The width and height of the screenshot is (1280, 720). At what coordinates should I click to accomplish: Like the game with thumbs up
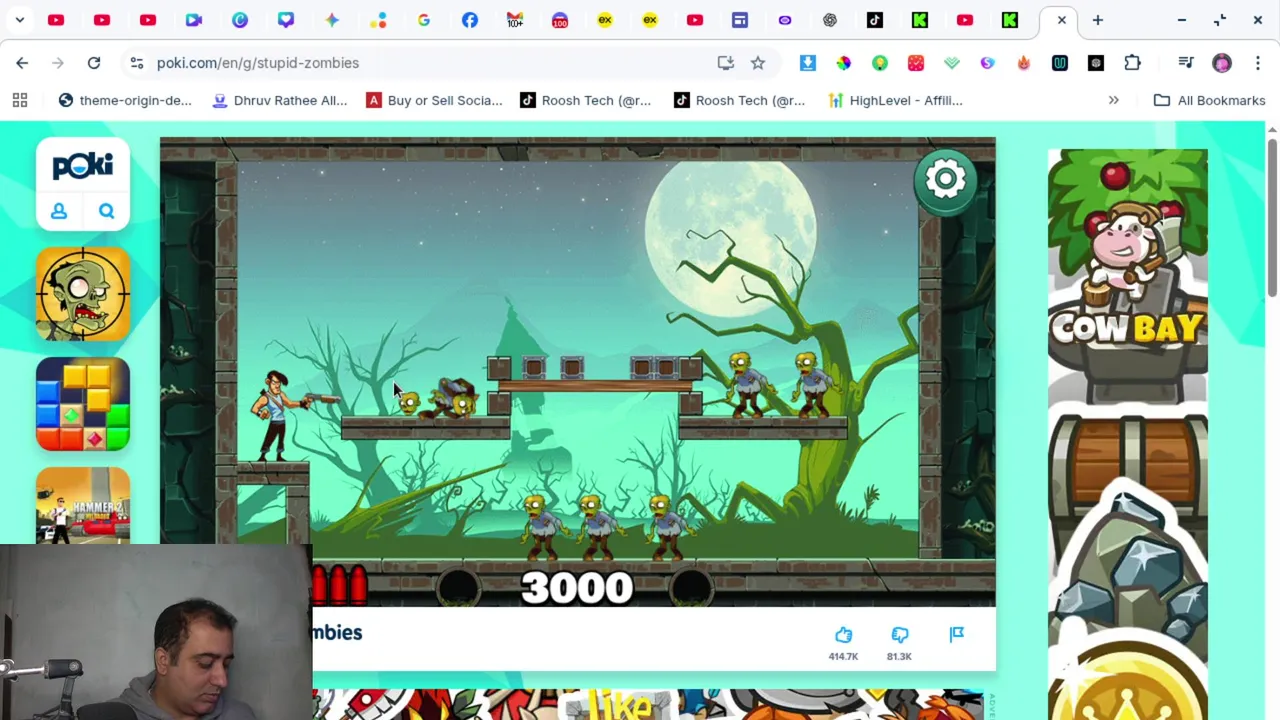point(843,635)
